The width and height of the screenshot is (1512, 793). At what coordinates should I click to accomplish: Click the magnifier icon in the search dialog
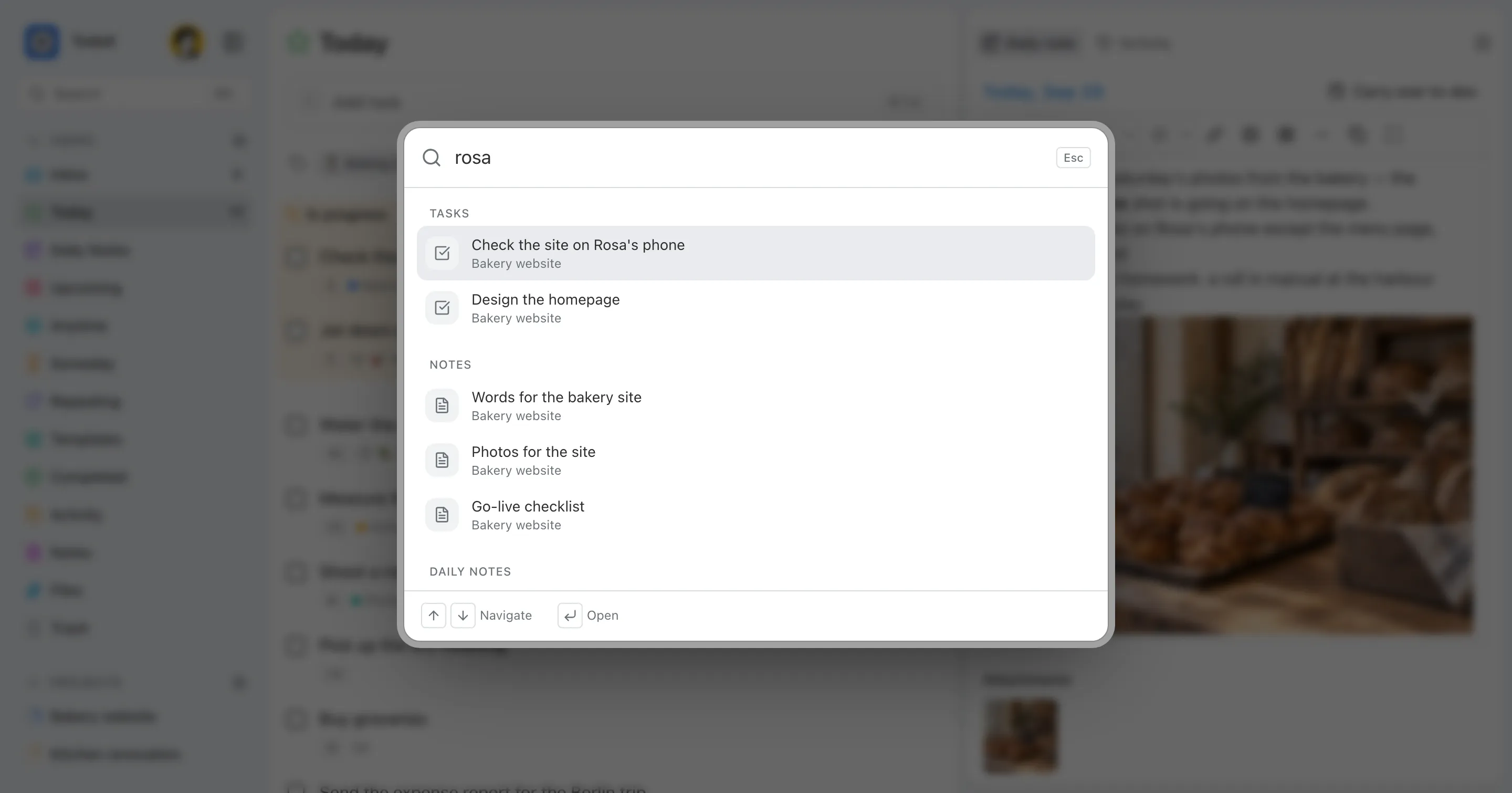pyautogui.click(x=432, y=158)
